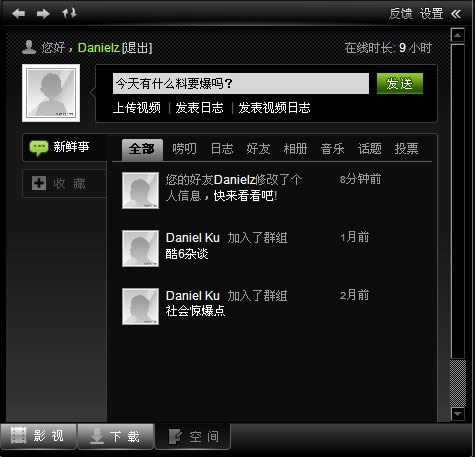
Task: Click the scrollbar up arrow
Action: [x=458, y=35]
